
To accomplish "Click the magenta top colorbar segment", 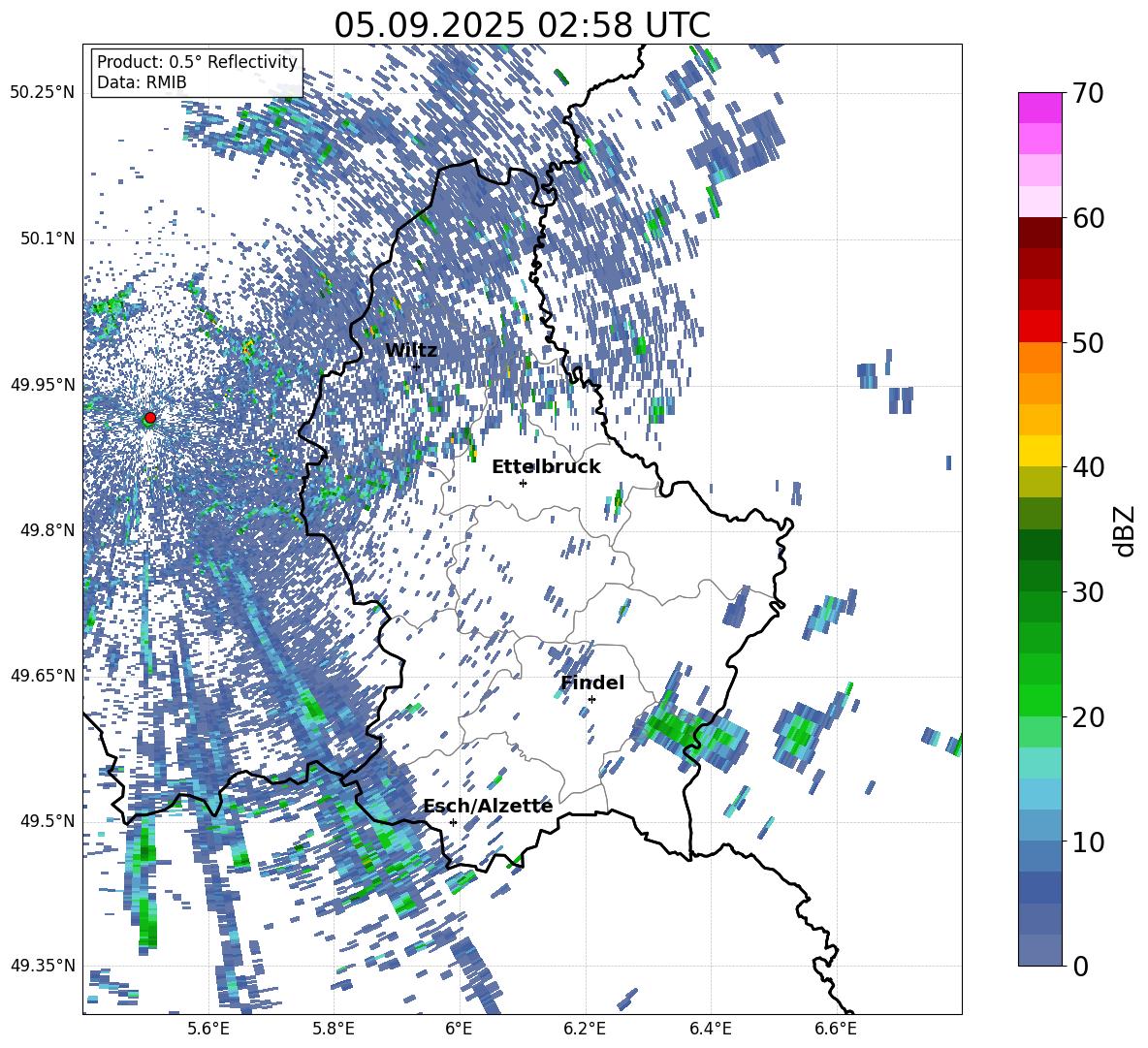I will 1039,108.
